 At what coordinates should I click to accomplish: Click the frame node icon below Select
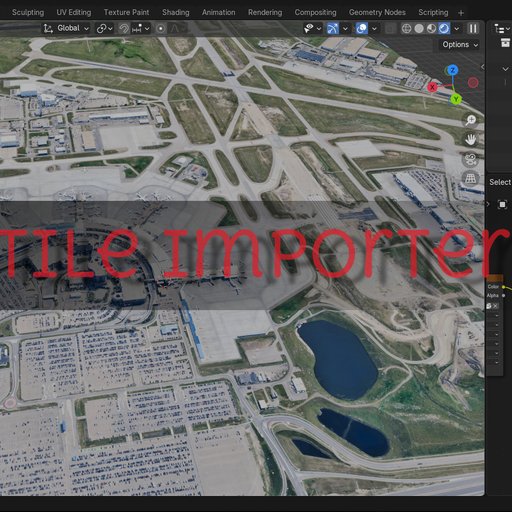(x=502, y=204)
